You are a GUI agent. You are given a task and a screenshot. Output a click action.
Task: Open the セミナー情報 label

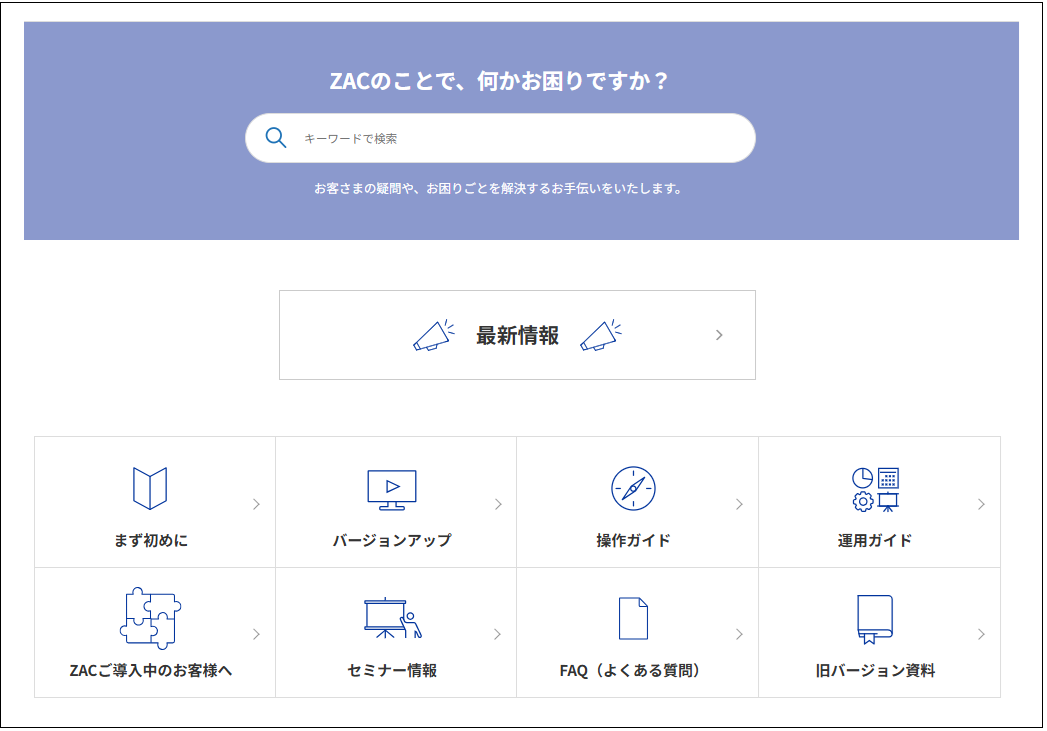point(392,671)
